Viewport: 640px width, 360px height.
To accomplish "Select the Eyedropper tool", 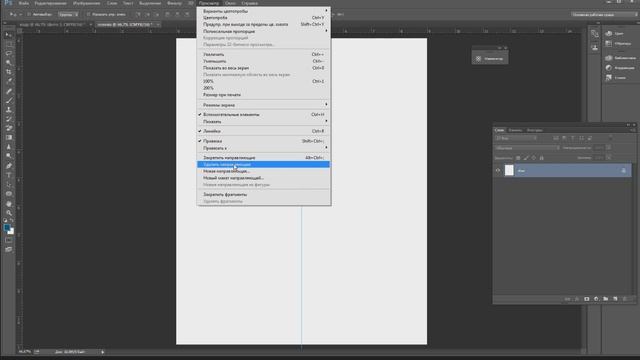I will tap(9, 81).
